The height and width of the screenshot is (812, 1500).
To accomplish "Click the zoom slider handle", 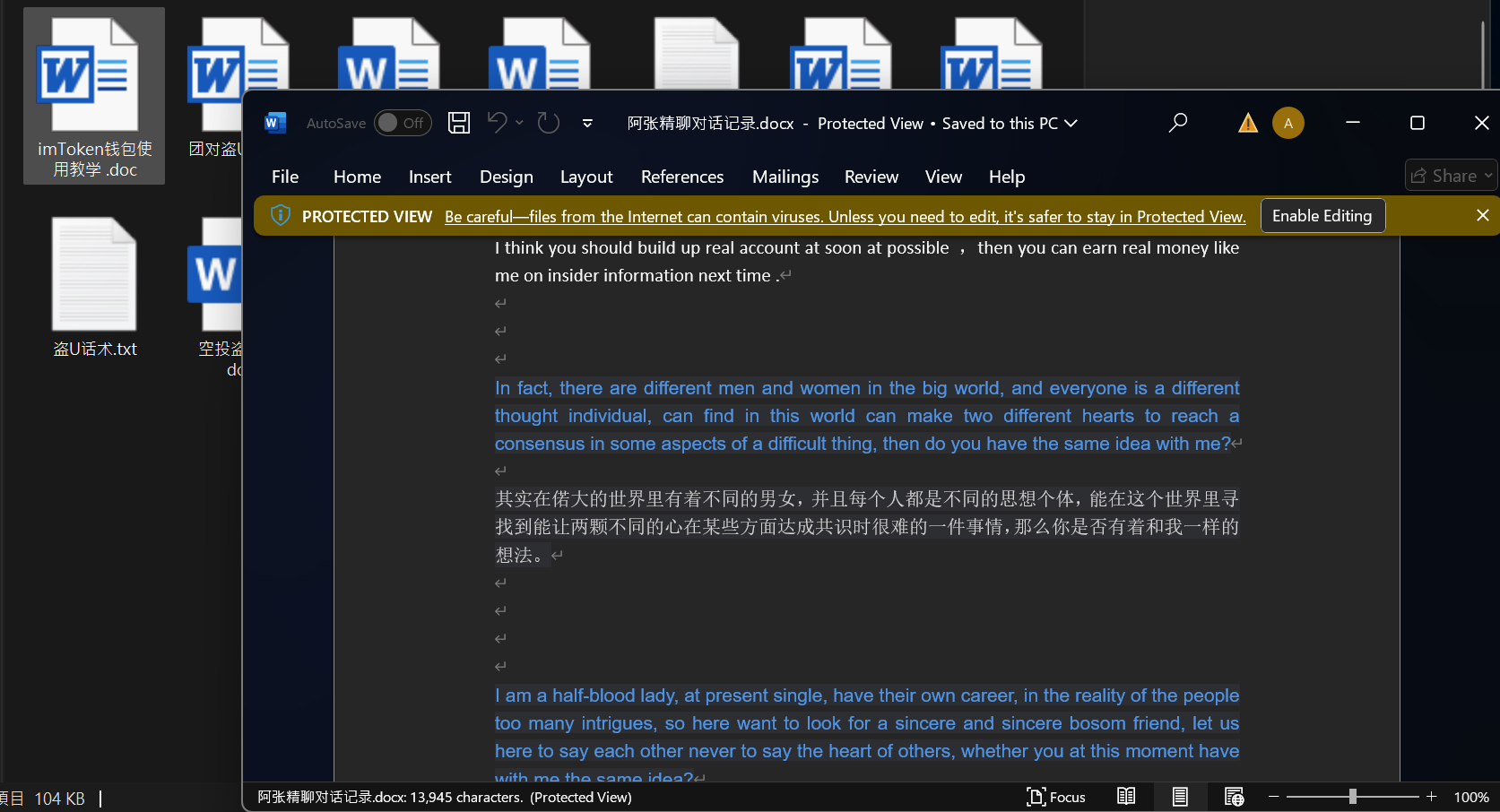I will click(x=1352, y=797).
